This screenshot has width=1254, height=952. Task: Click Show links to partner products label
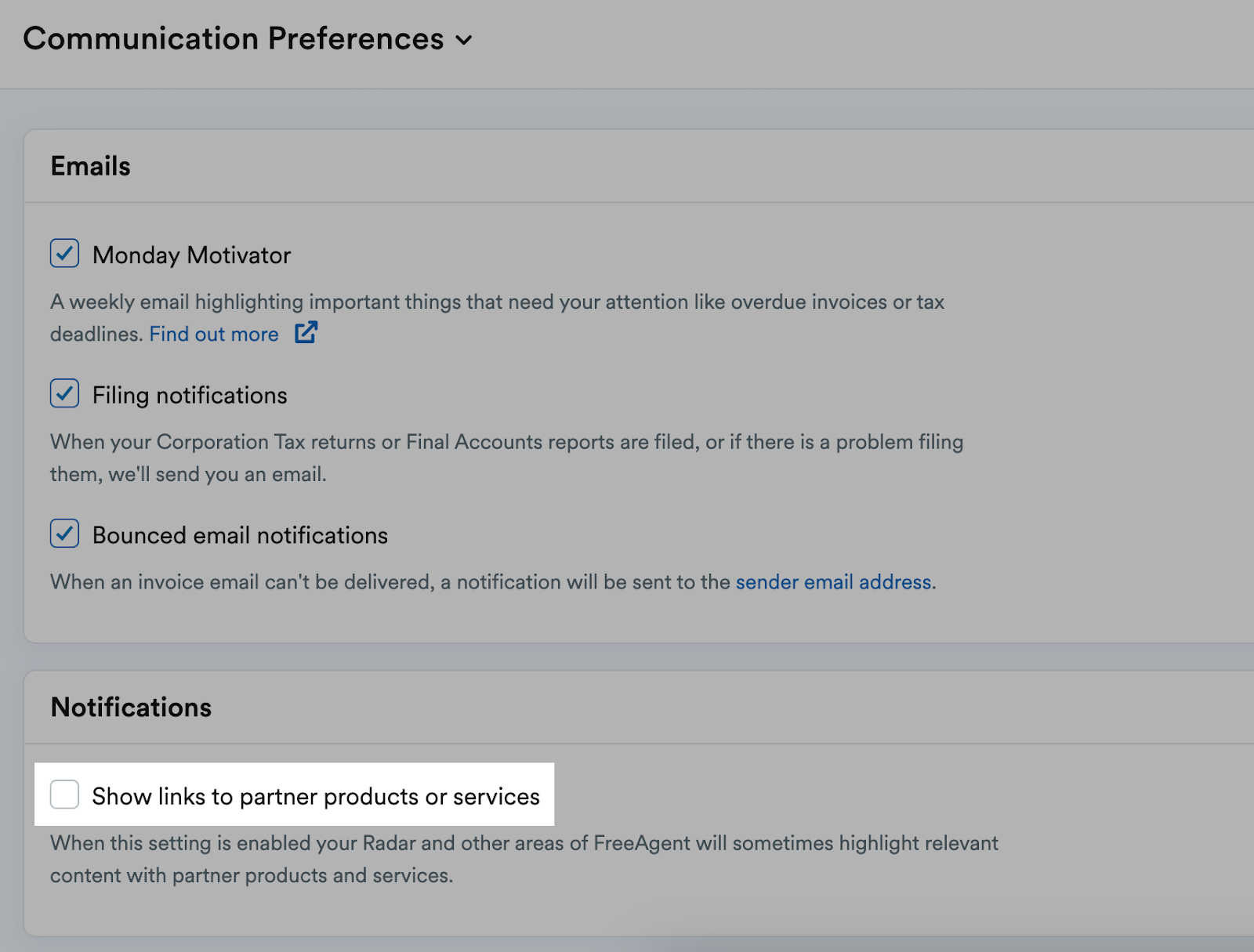click(x=316, y=797)
